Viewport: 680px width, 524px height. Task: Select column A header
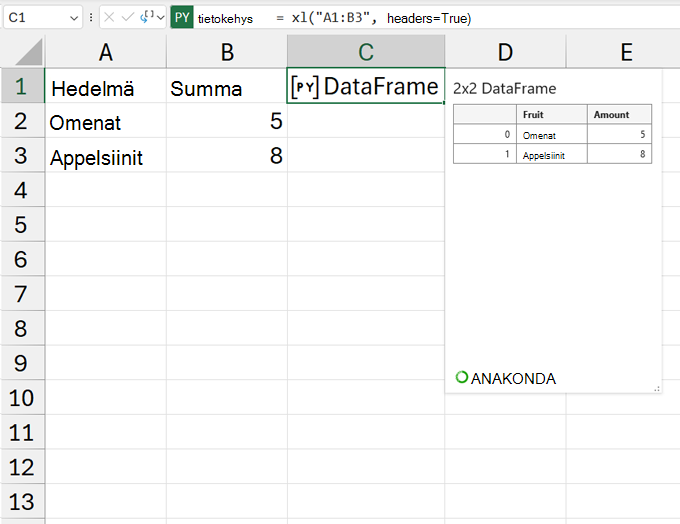(x=106, y=52)
